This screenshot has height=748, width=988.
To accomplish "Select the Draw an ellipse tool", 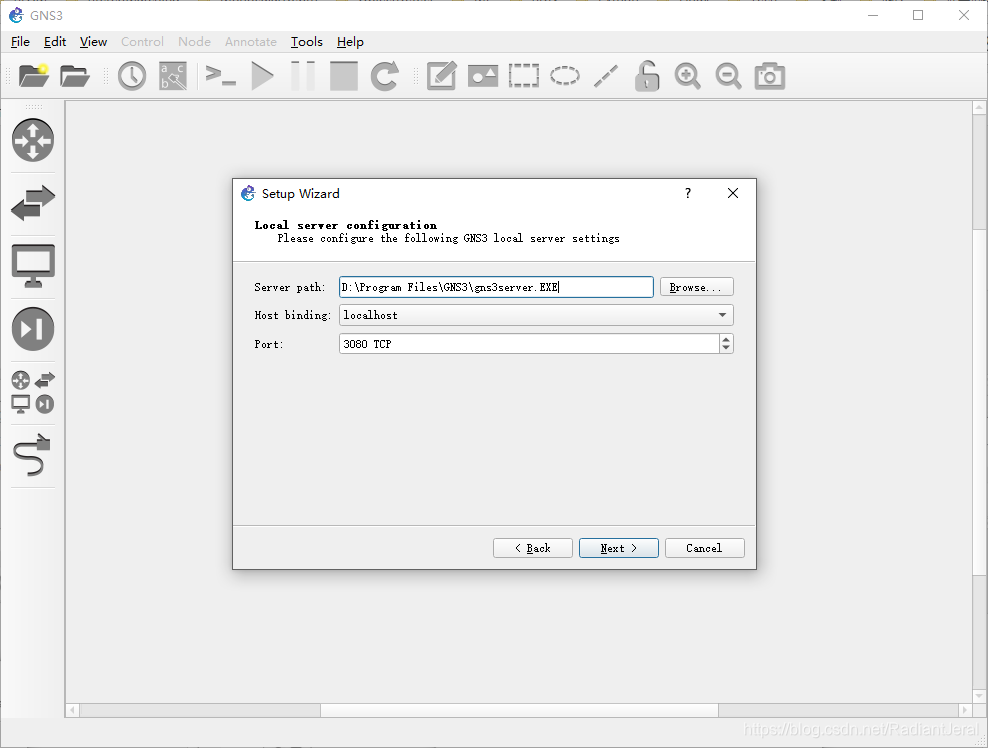I will pyautogui.click(x=565, y=76).
